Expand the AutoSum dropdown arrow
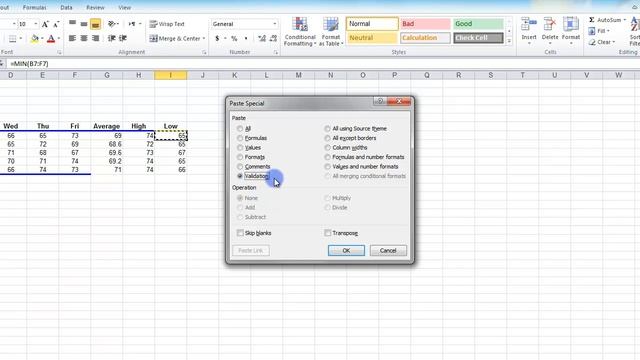 624,20
